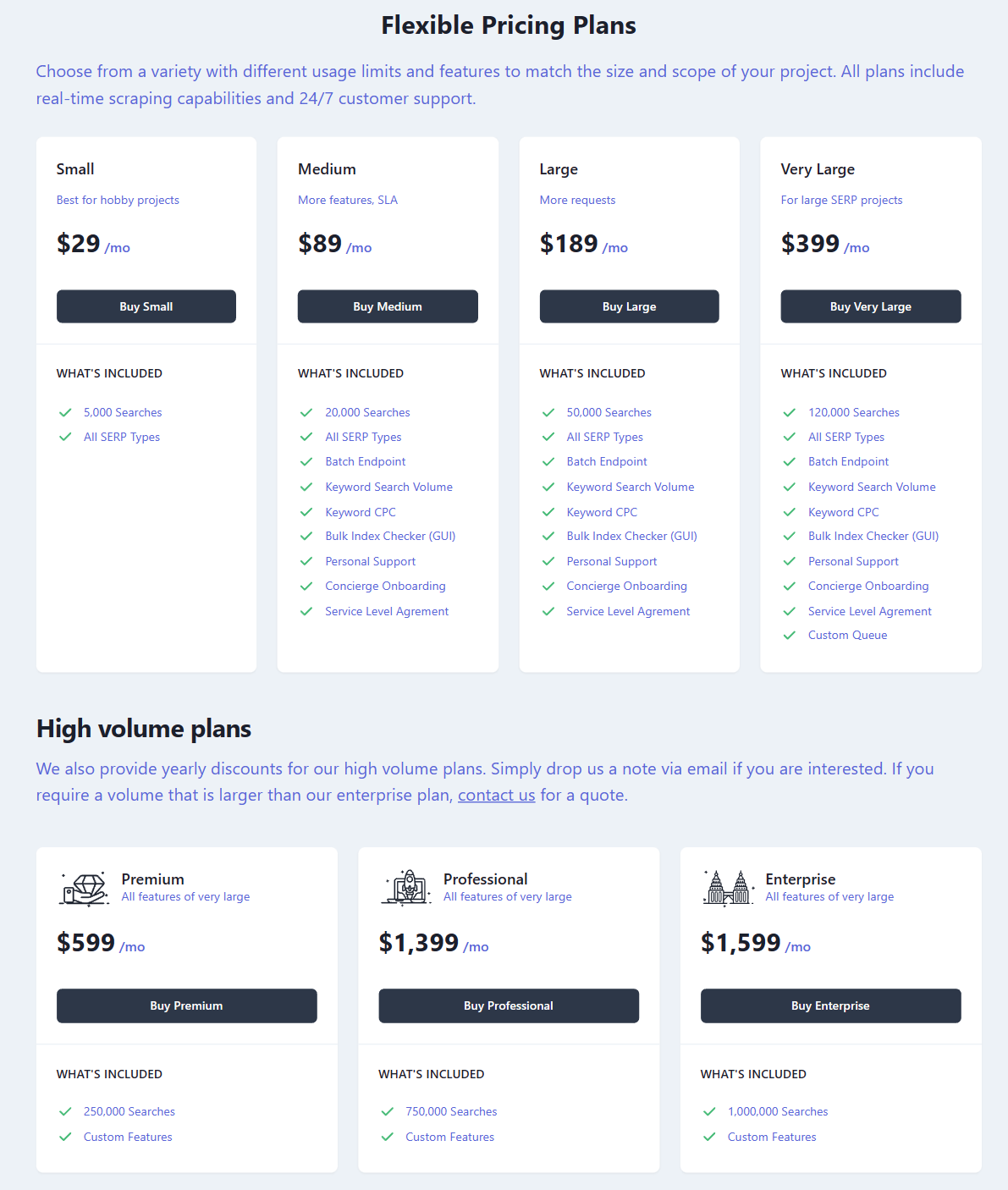The image size is (1008, 1190).
Task: Click the High volume plans heading
Action: pyautogui.click(x=144, y=729)
